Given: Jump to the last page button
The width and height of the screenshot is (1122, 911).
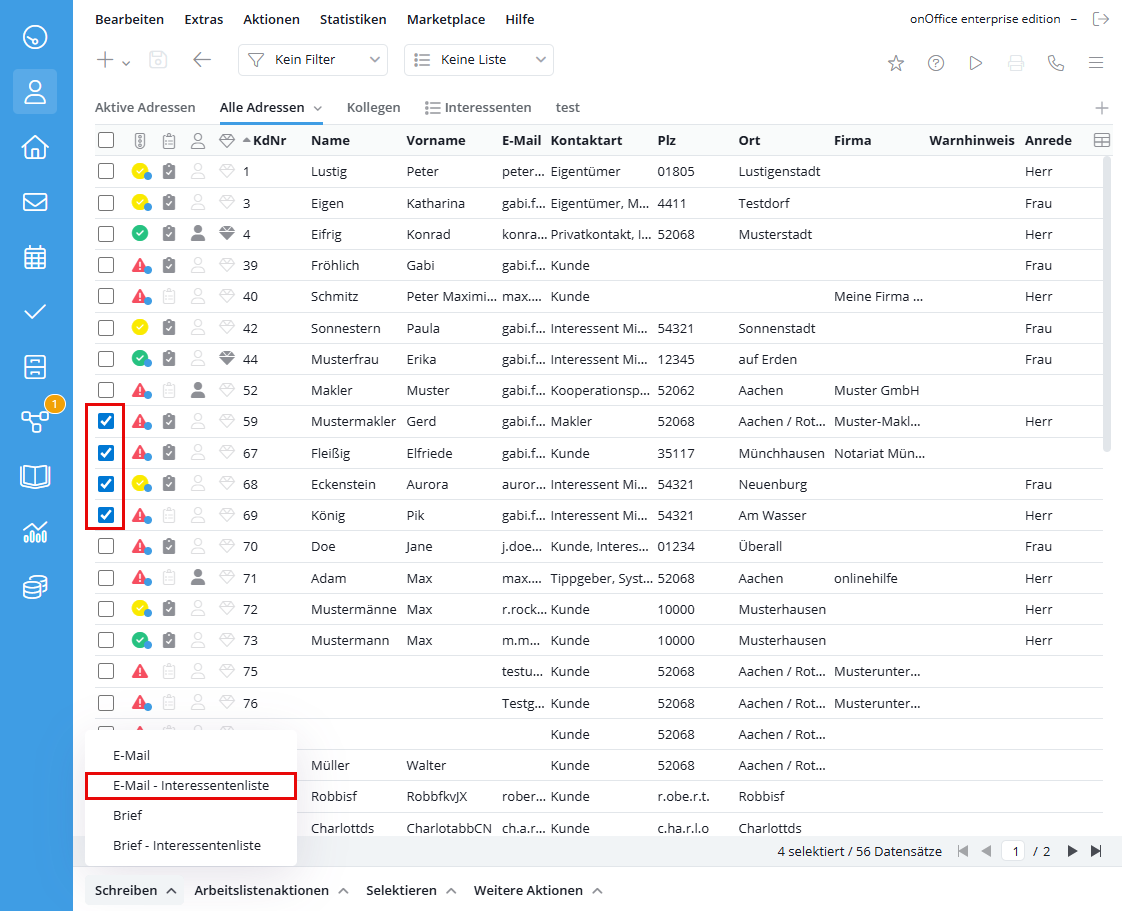Looking at the screenshot, I should (x=1096, y=851).
